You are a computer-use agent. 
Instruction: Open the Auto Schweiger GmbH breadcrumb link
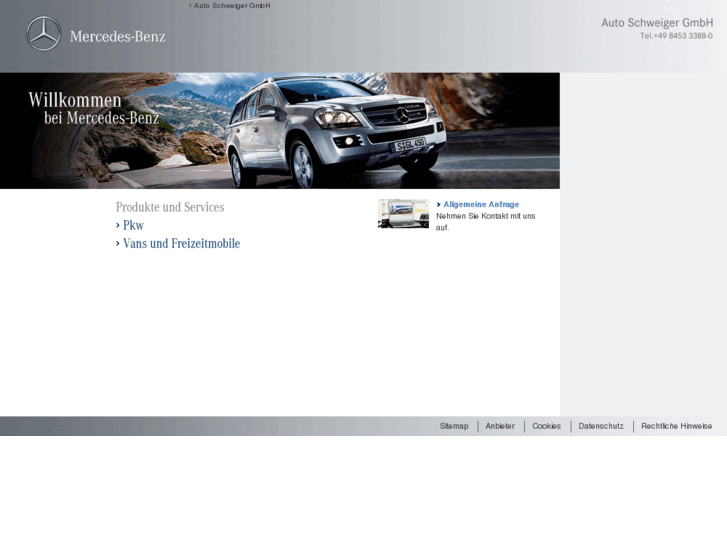tap(230, 6)
